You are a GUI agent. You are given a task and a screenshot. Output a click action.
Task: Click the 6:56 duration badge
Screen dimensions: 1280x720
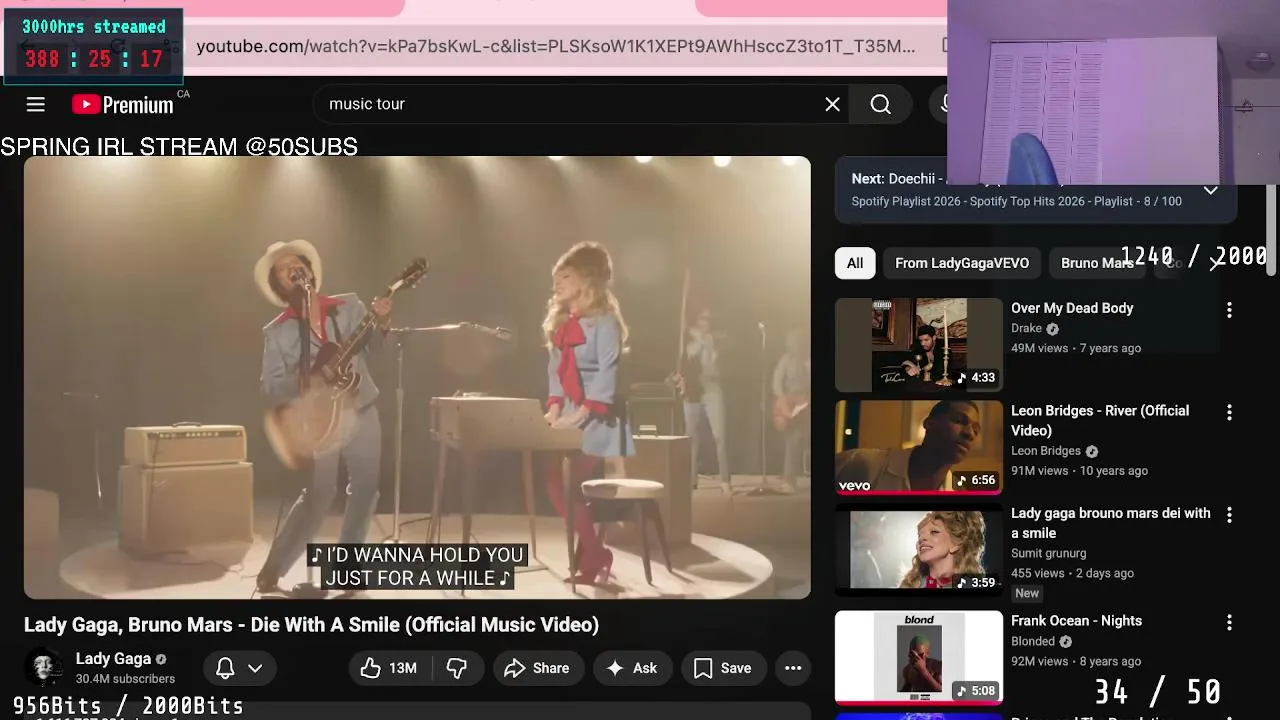[976, 480]
